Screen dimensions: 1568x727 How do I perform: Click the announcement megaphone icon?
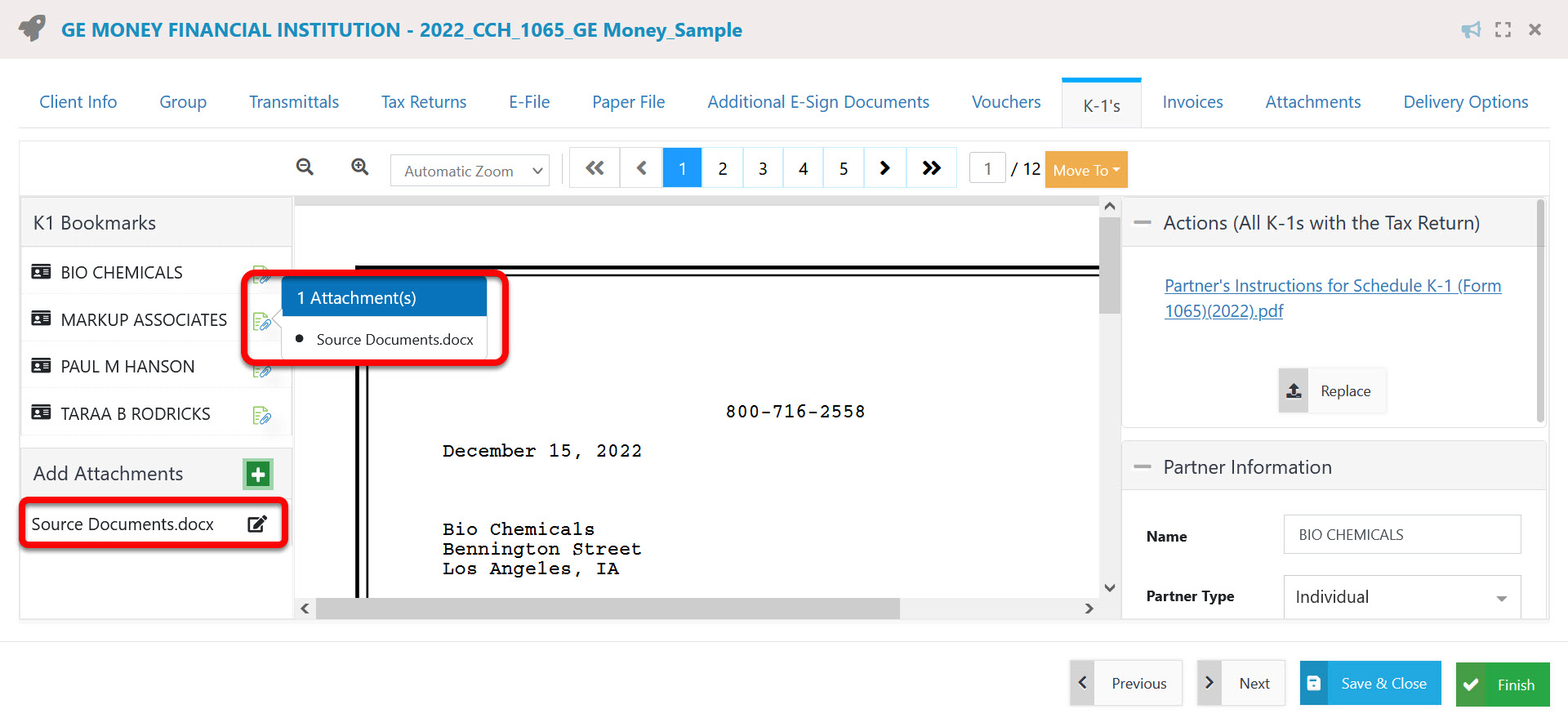pyautogui.click(x=1471, y=30)
